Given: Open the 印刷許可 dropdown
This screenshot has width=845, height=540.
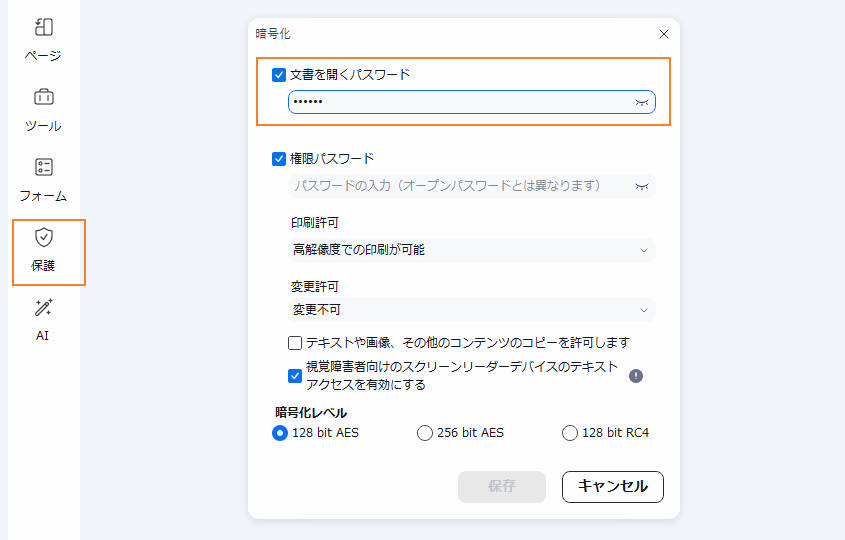Looking at the screenshot, I should click(472, 250).
